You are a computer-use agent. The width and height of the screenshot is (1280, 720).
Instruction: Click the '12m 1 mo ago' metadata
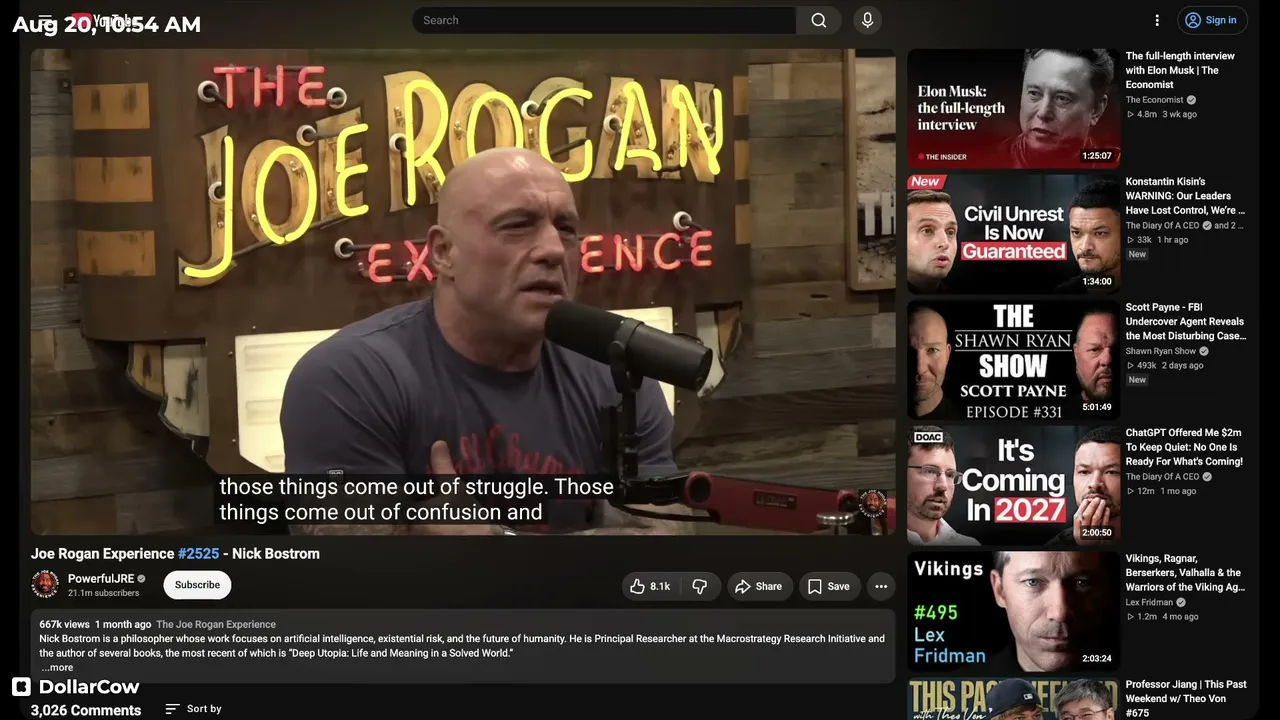1161,492
